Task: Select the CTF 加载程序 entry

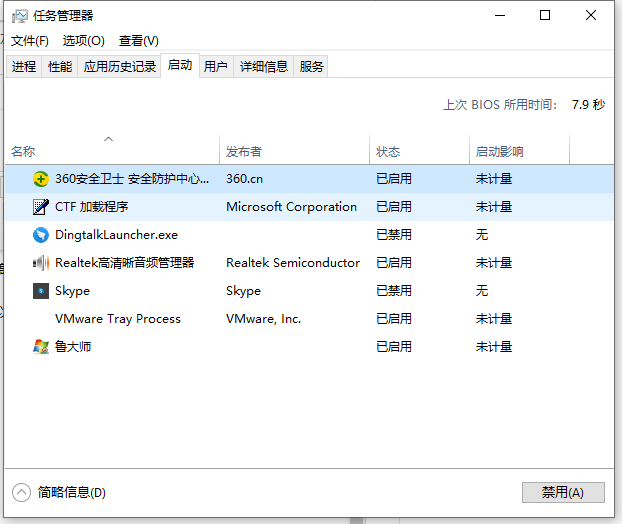Action: click(91, 207)
